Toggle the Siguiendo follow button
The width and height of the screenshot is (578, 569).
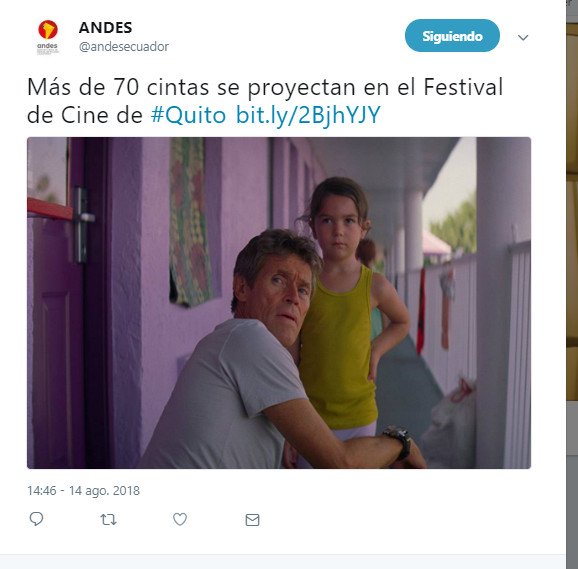click(452, 36)
